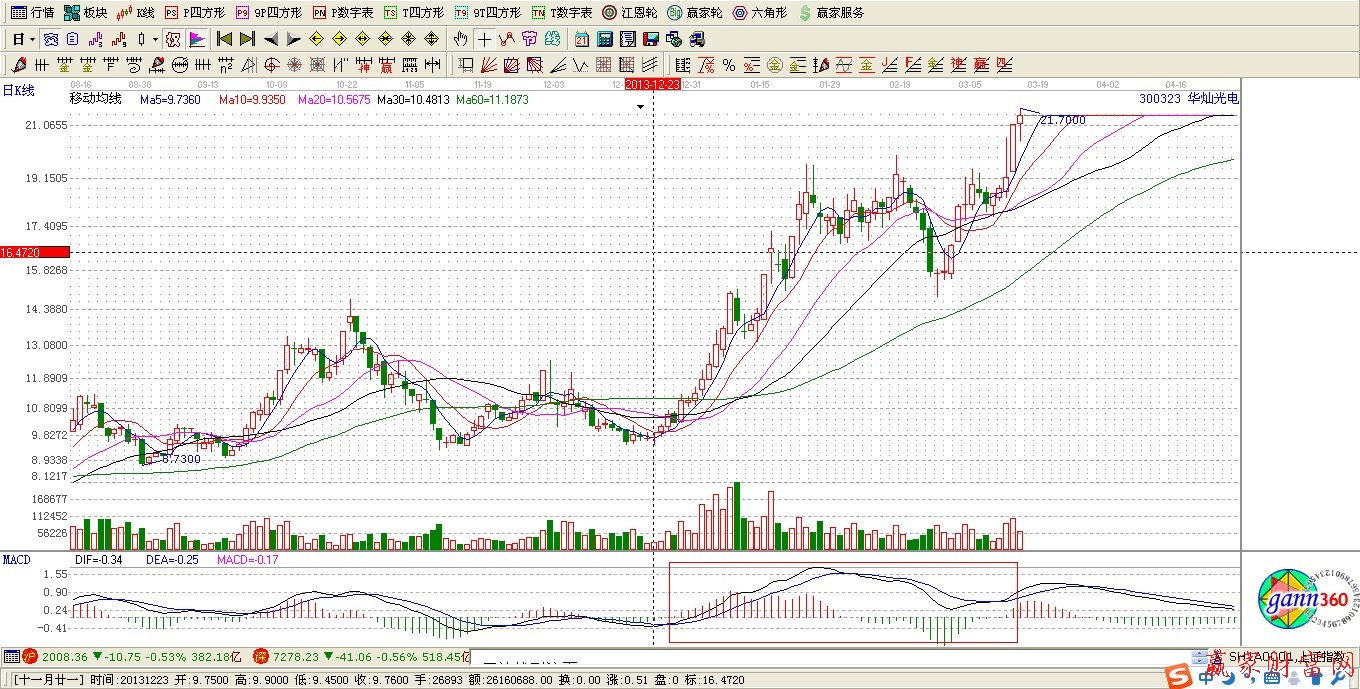Toggle the yellow right-arrow diamond button

tap(339, 39)
